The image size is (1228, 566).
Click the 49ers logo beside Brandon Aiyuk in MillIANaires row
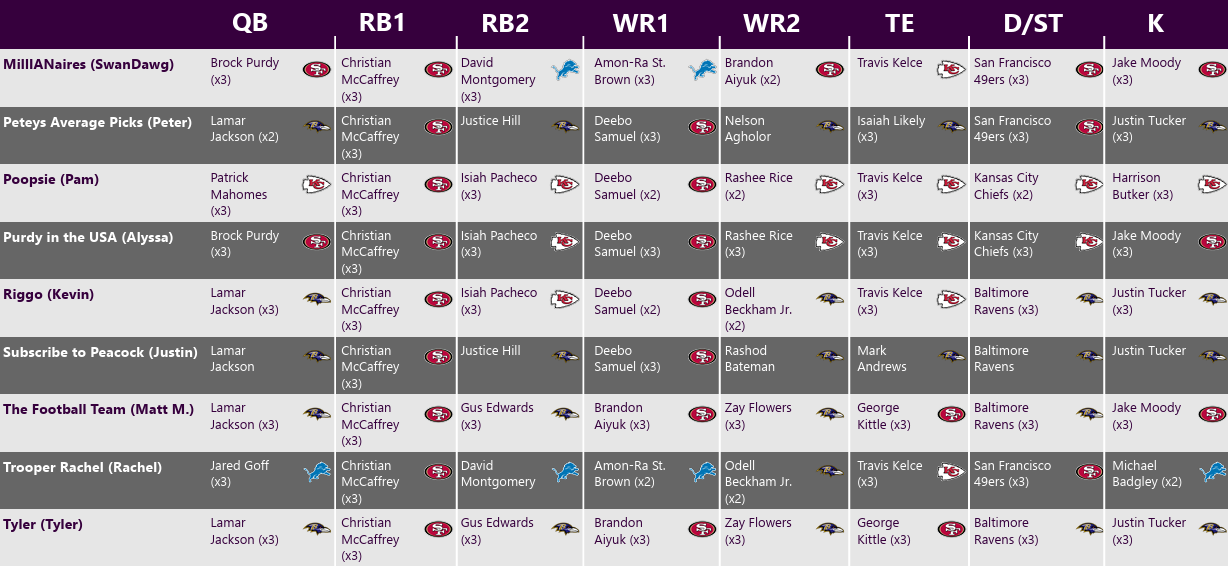tap(830, 70)
